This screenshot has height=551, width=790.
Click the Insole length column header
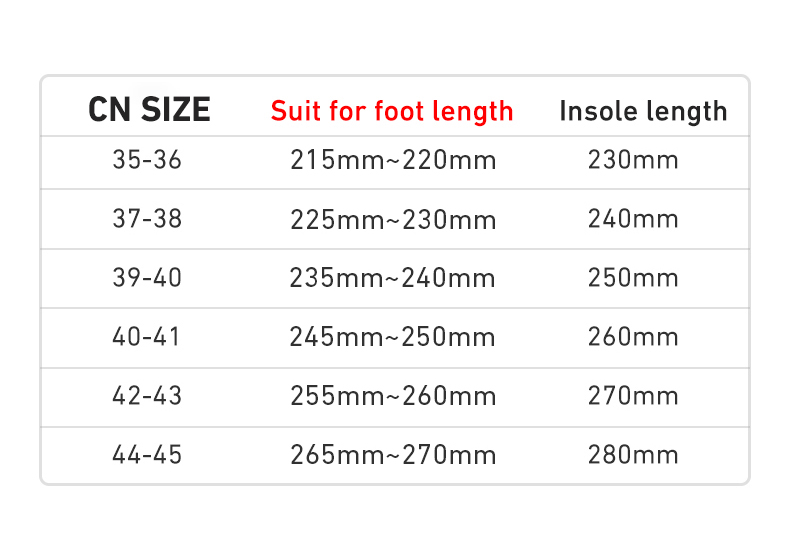643,110
